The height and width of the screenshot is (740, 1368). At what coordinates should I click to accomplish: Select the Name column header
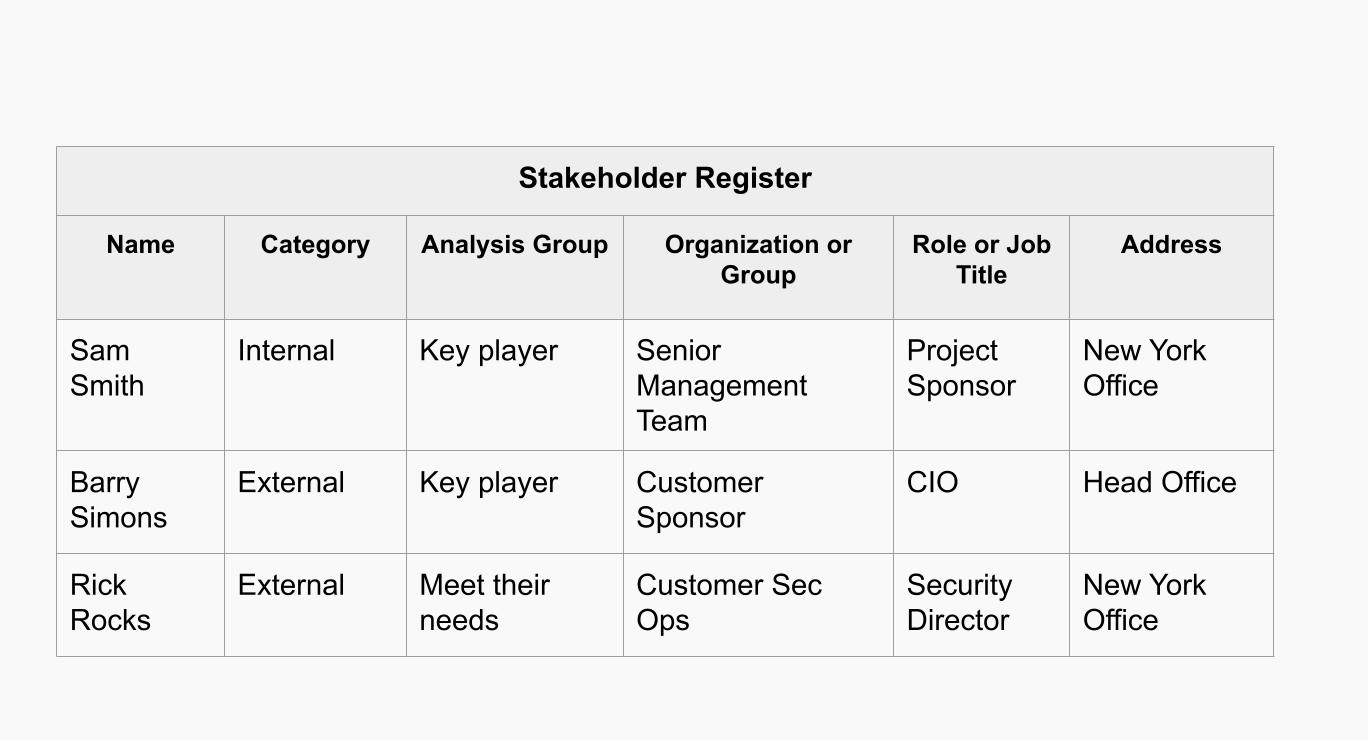coord(140,245)
